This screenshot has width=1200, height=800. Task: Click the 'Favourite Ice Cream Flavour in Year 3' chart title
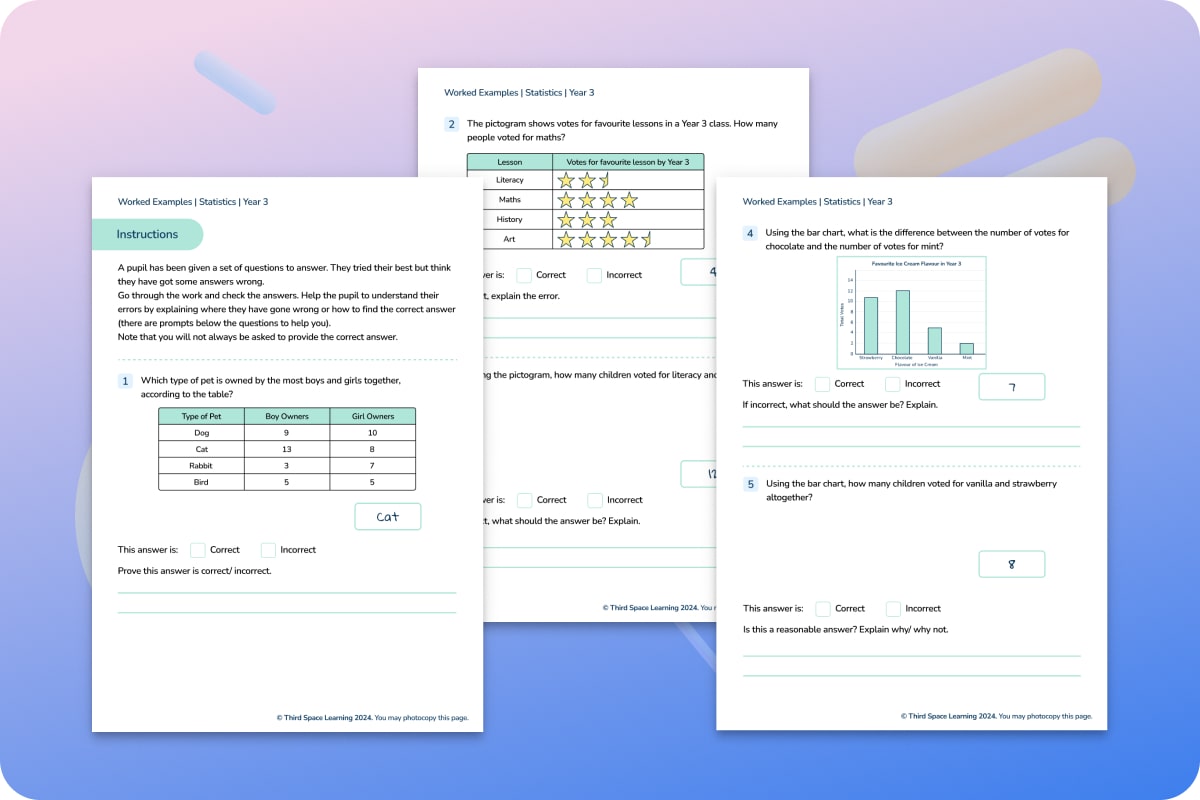[916, 264]
